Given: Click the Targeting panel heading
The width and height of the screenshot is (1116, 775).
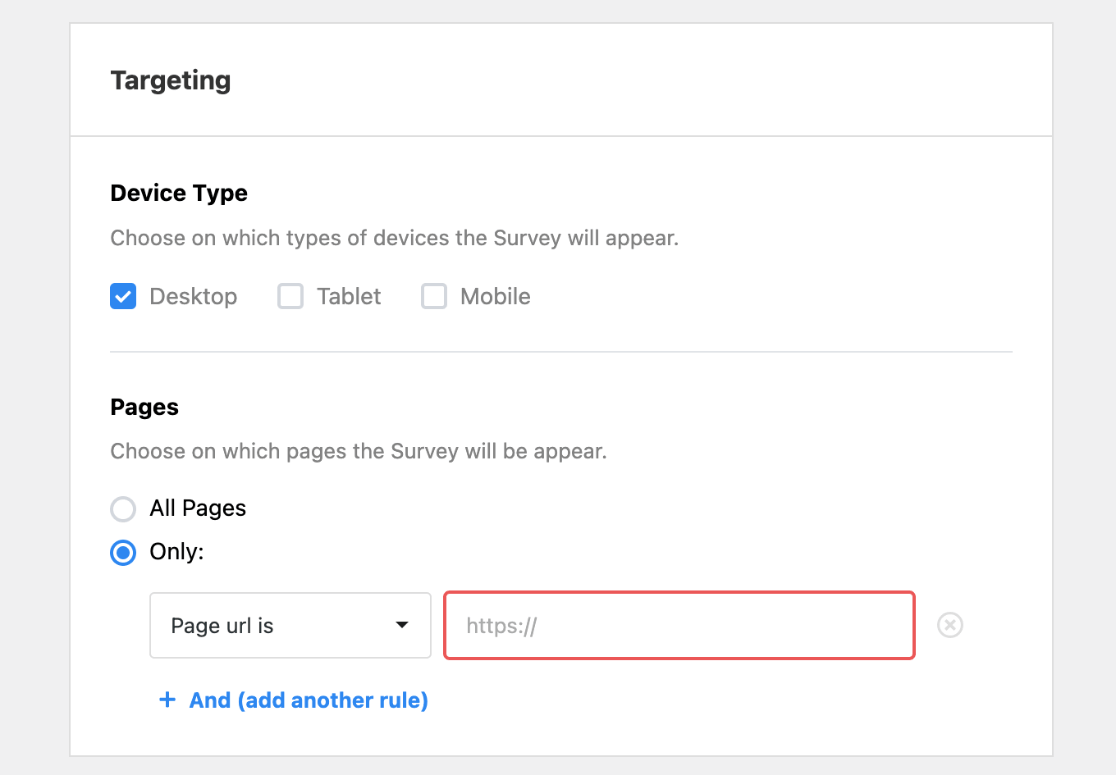Looking at the screenshot, I should pos(171,80).
